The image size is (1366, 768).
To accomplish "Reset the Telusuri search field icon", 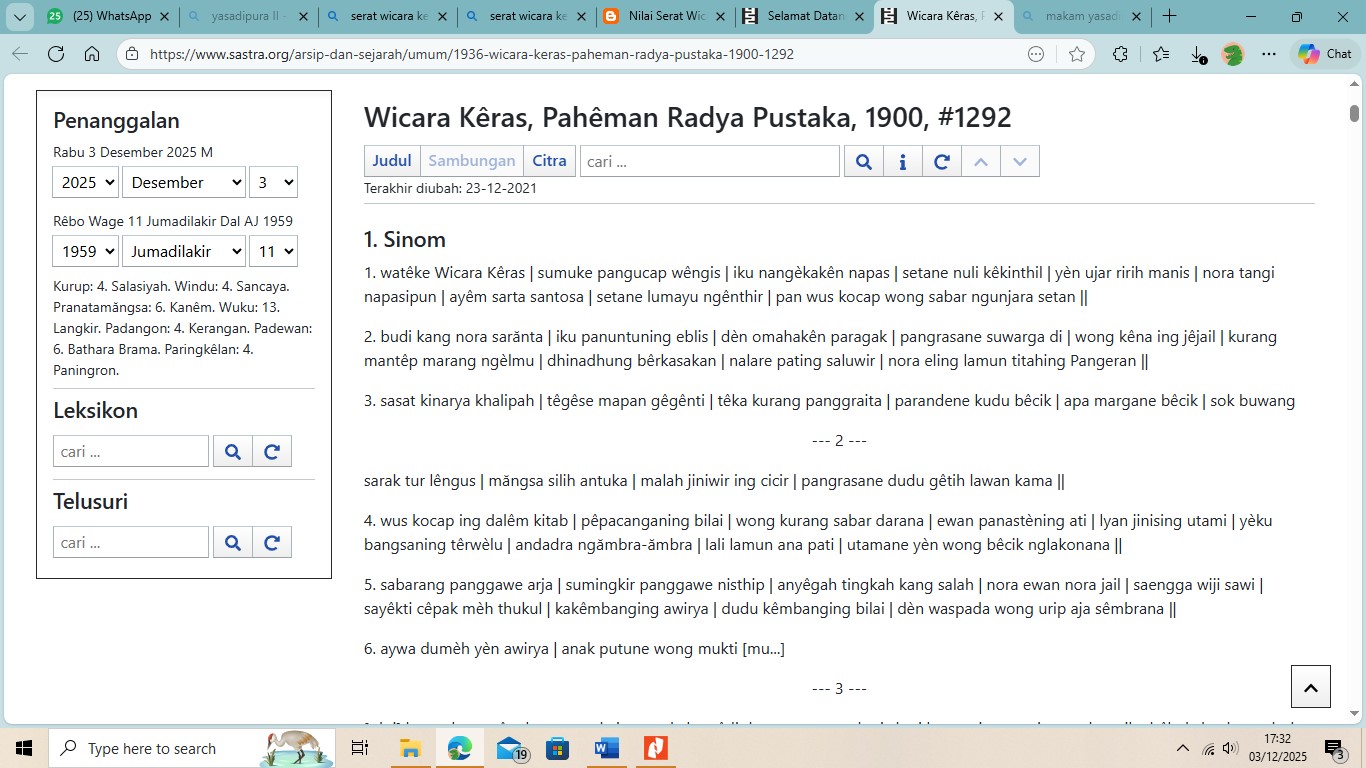I will click(x=272, y=543).
